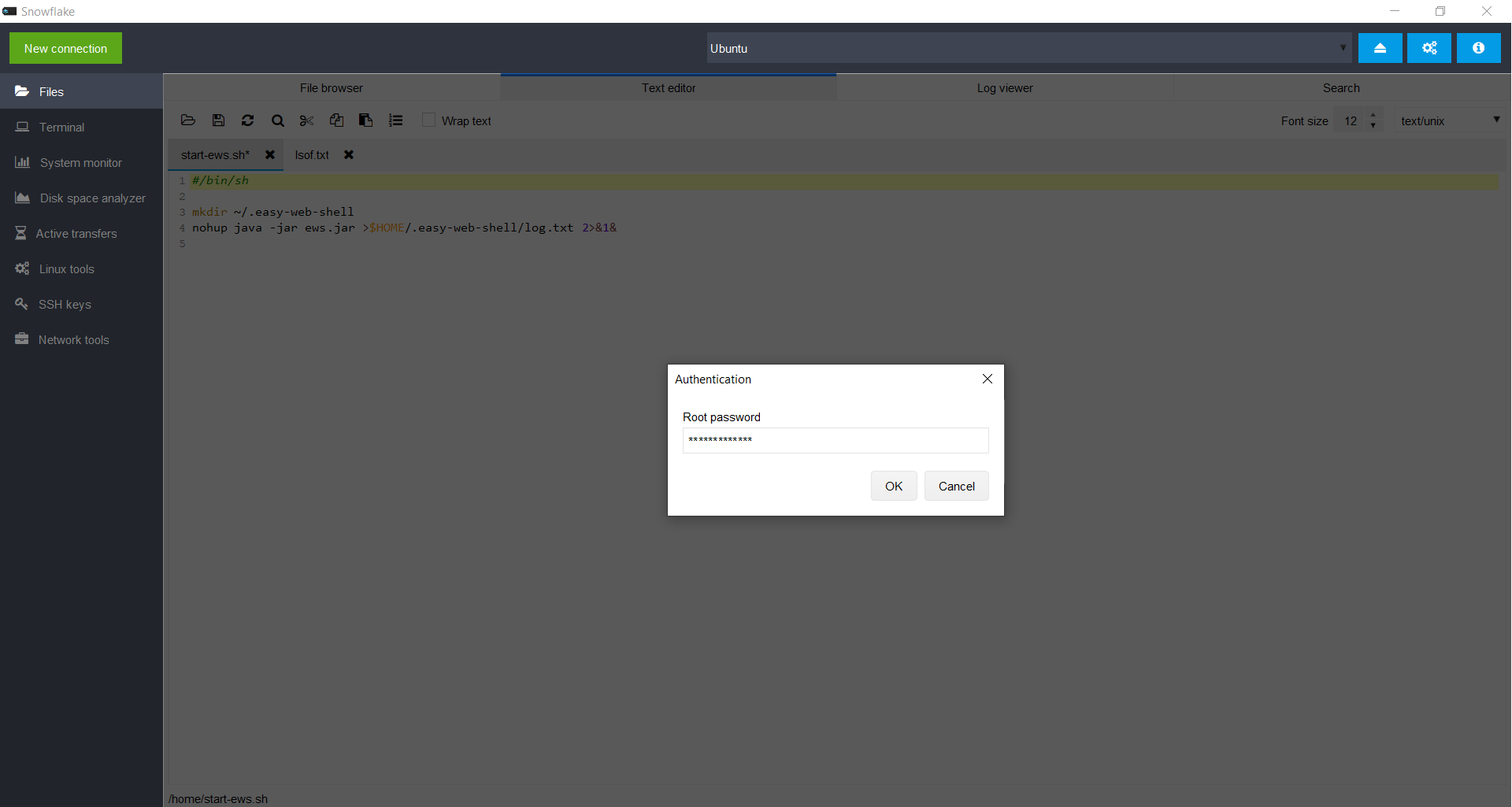1512x807 pixels.
Task: Switch to lsof.txt file tab
Action: 312,155
